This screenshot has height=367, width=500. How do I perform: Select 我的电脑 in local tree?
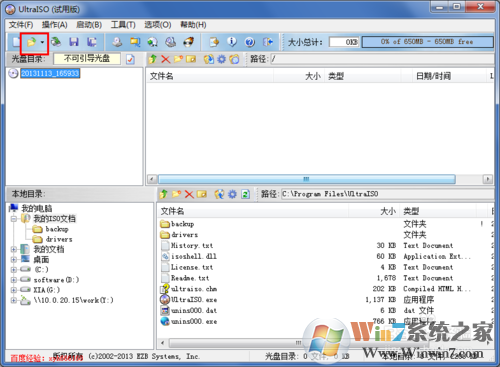(x=37, y=209)
